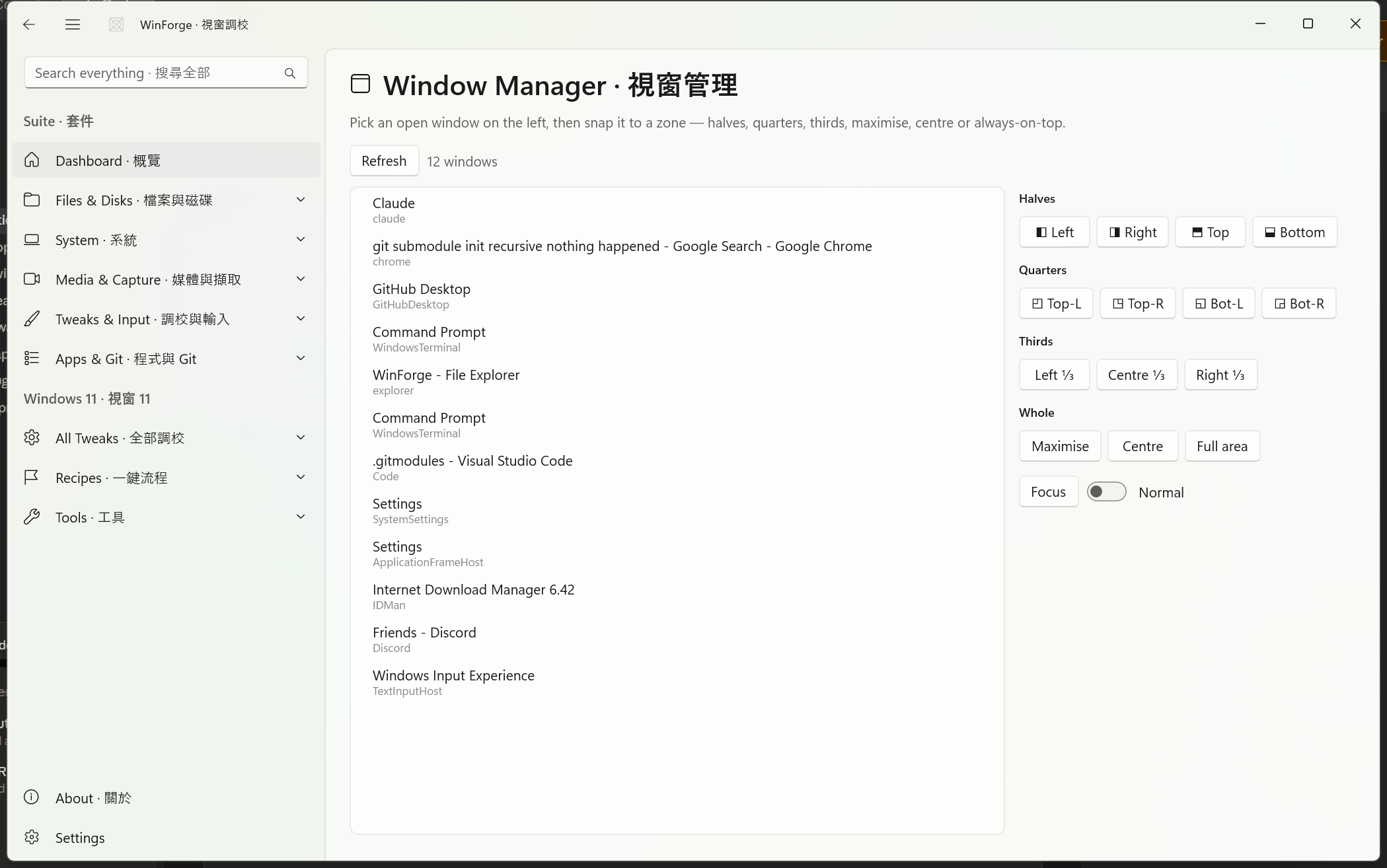Click the Dashboard home icon
This screenshot has width=1387, height=868.
click(32, 160)
